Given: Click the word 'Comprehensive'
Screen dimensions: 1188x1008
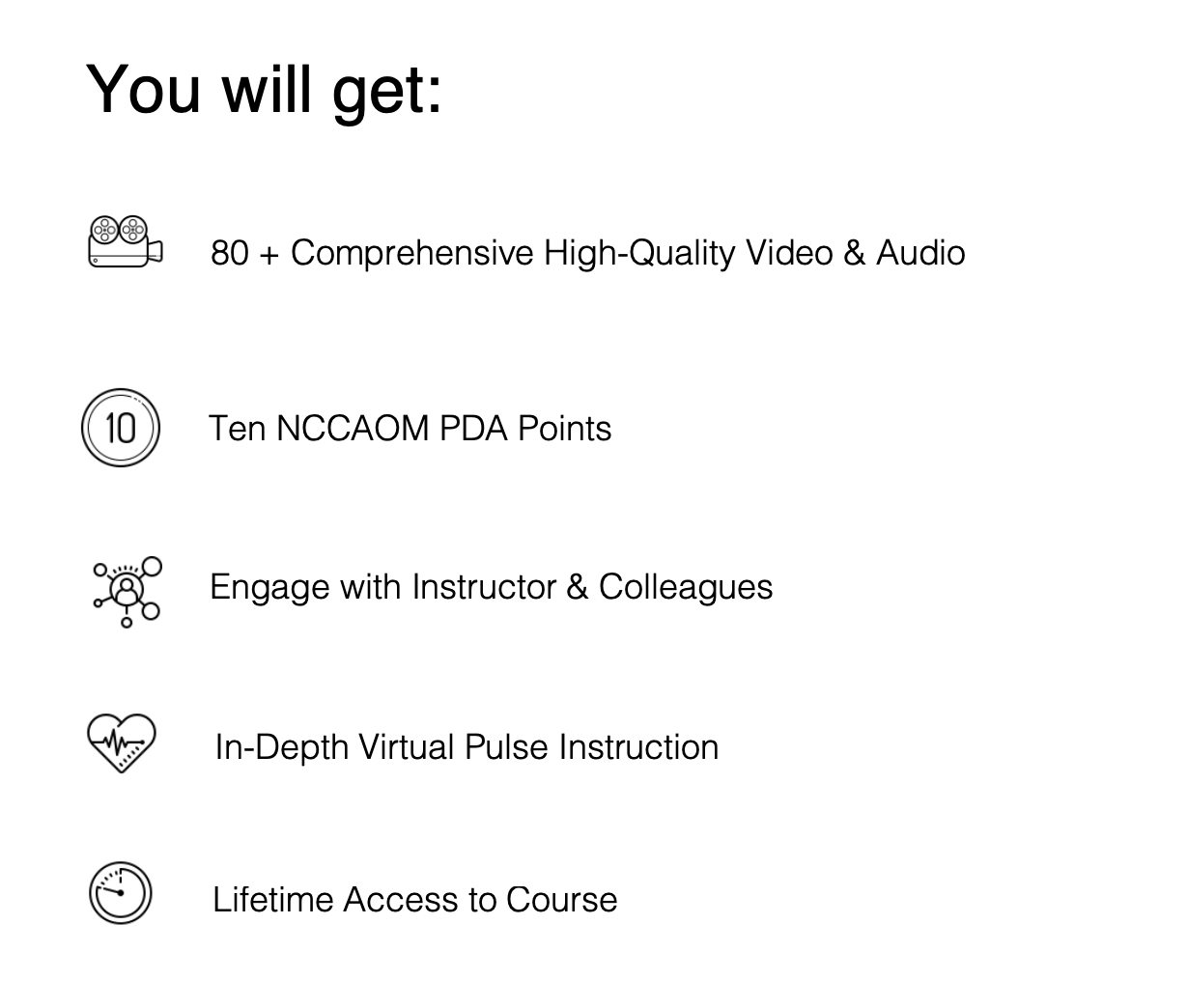Looking at the screenshot, I should click(412, 253).
